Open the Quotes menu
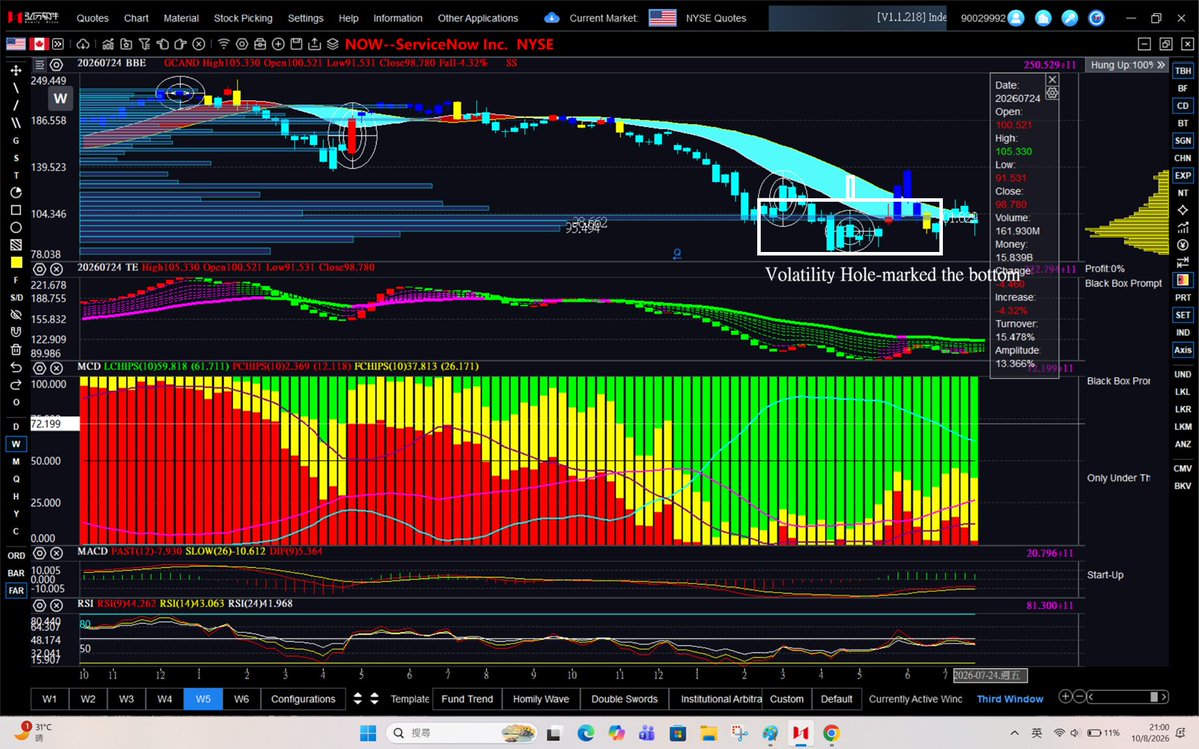Screen dimensions: 1199x749 (93, 18)
